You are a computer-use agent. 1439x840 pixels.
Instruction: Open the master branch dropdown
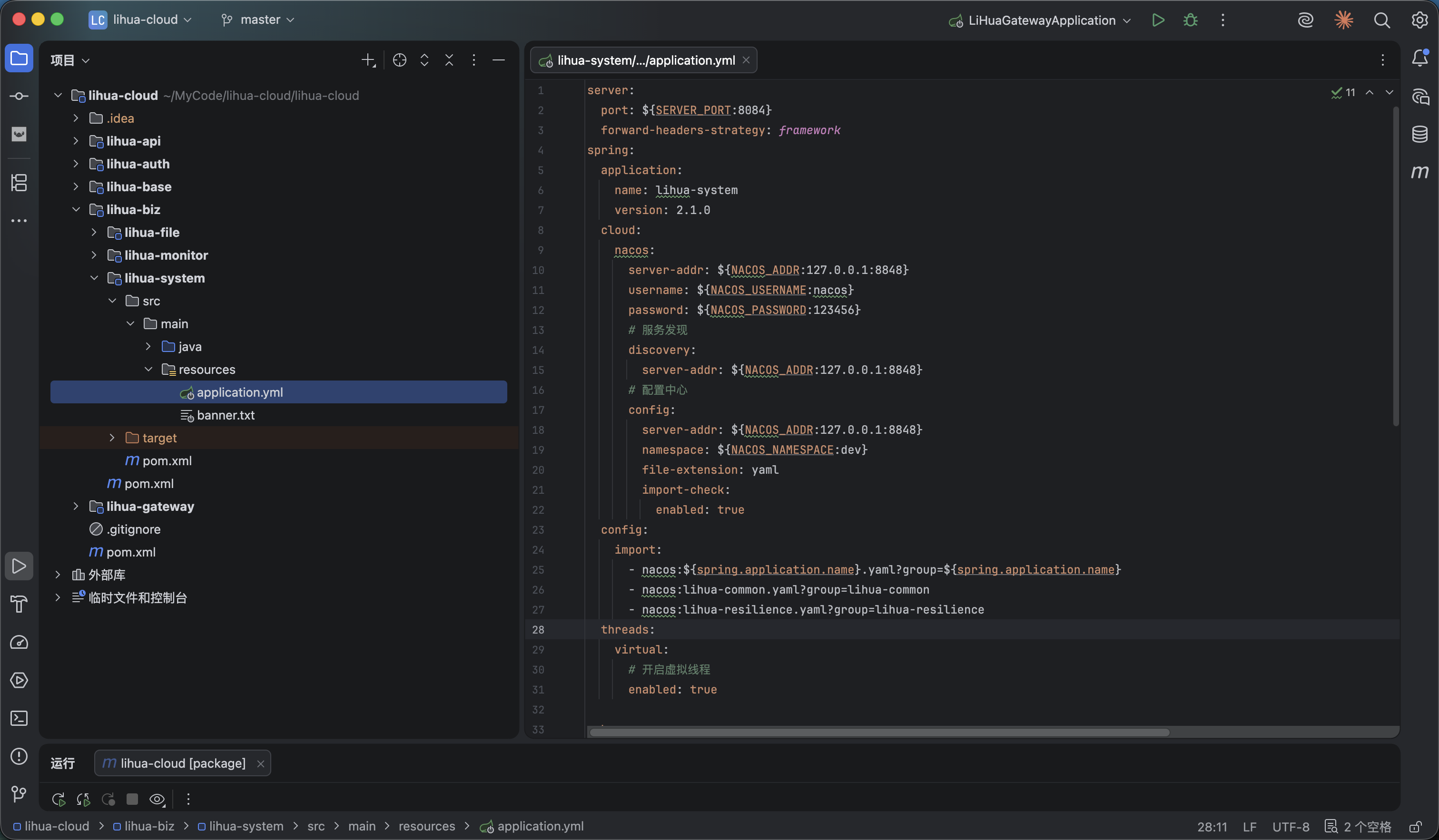coord(258,20)
